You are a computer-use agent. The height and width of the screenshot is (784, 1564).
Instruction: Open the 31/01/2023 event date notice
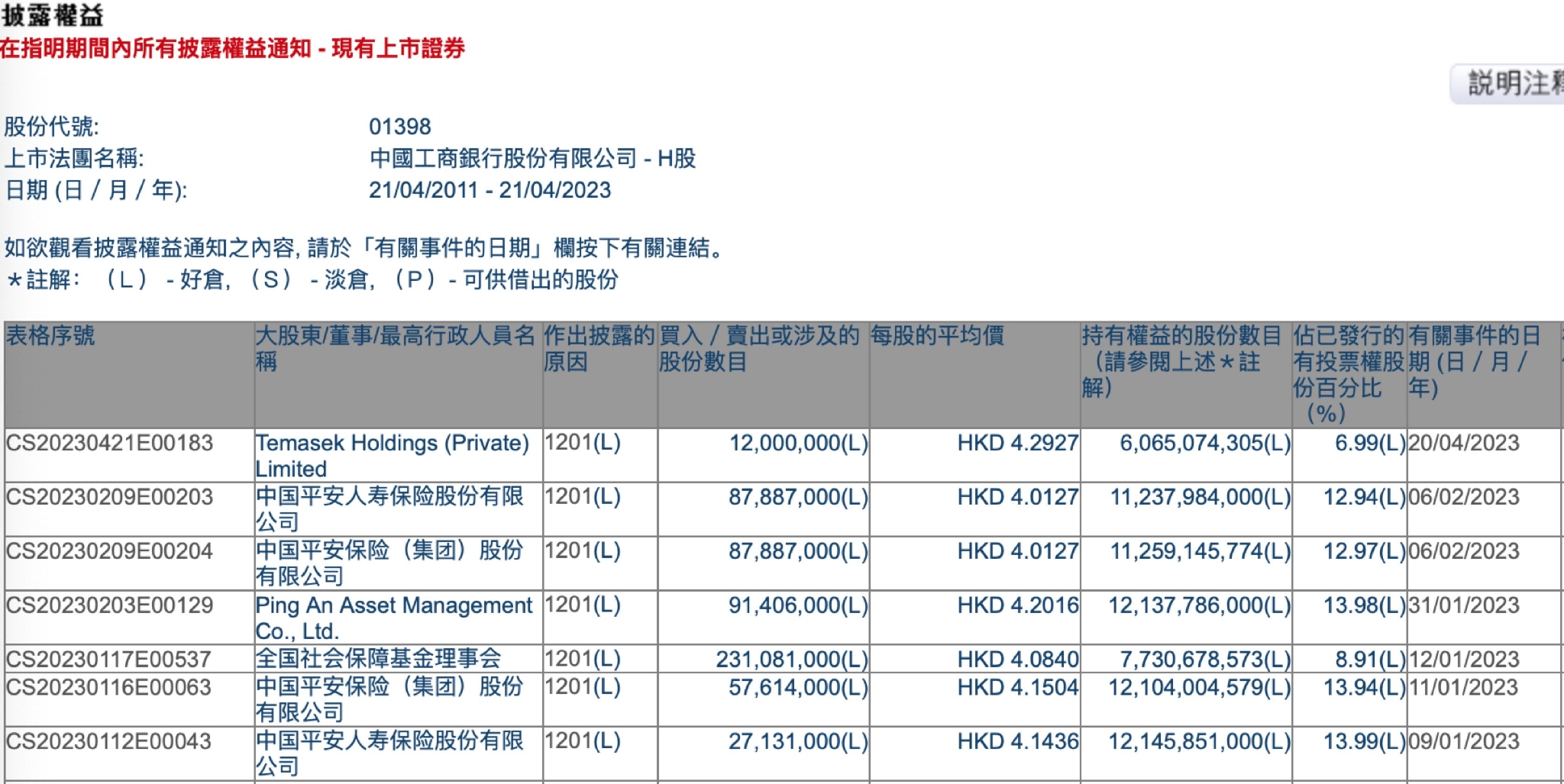point(1463,605)
